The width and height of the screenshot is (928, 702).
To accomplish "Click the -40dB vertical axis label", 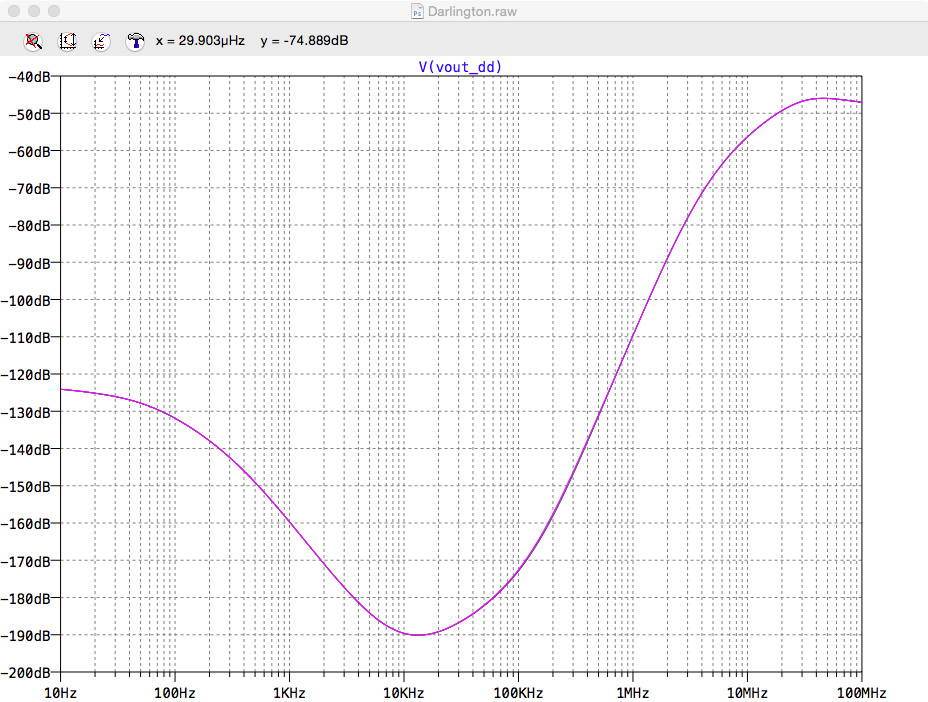I will tap(29, 77).
